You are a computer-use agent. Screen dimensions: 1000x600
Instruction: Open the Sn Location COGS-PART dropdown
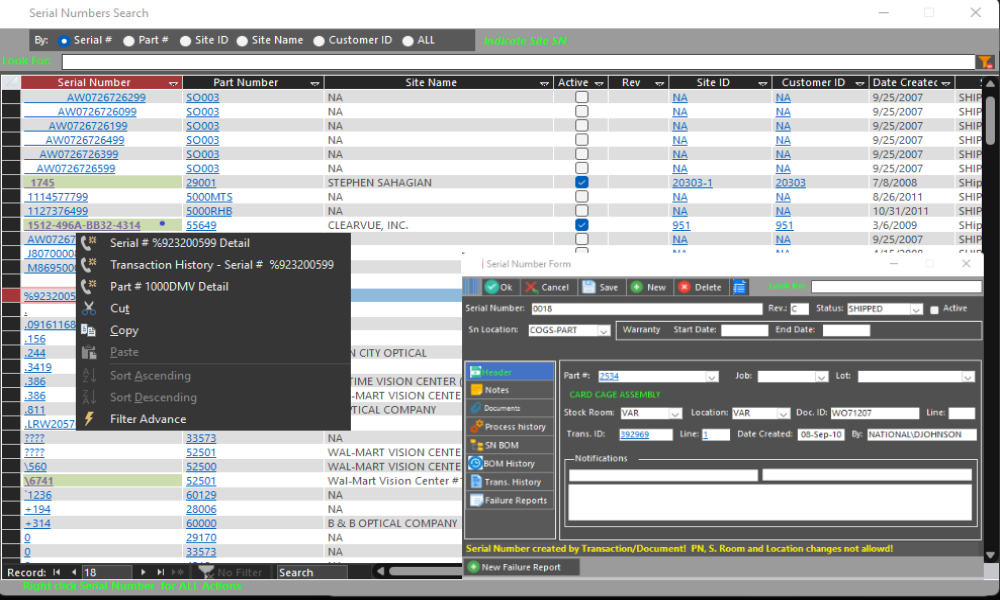pyautogui.click(x=603, y=330)
